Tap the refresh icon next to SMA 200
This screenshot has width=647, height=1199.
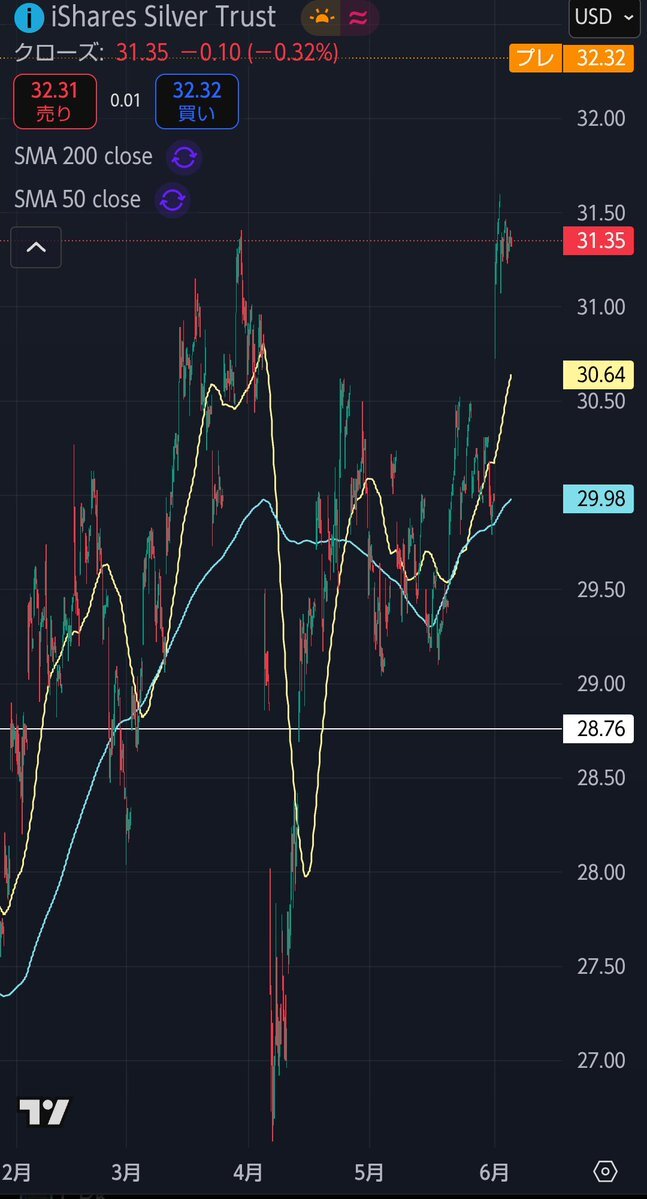(184, 158)
